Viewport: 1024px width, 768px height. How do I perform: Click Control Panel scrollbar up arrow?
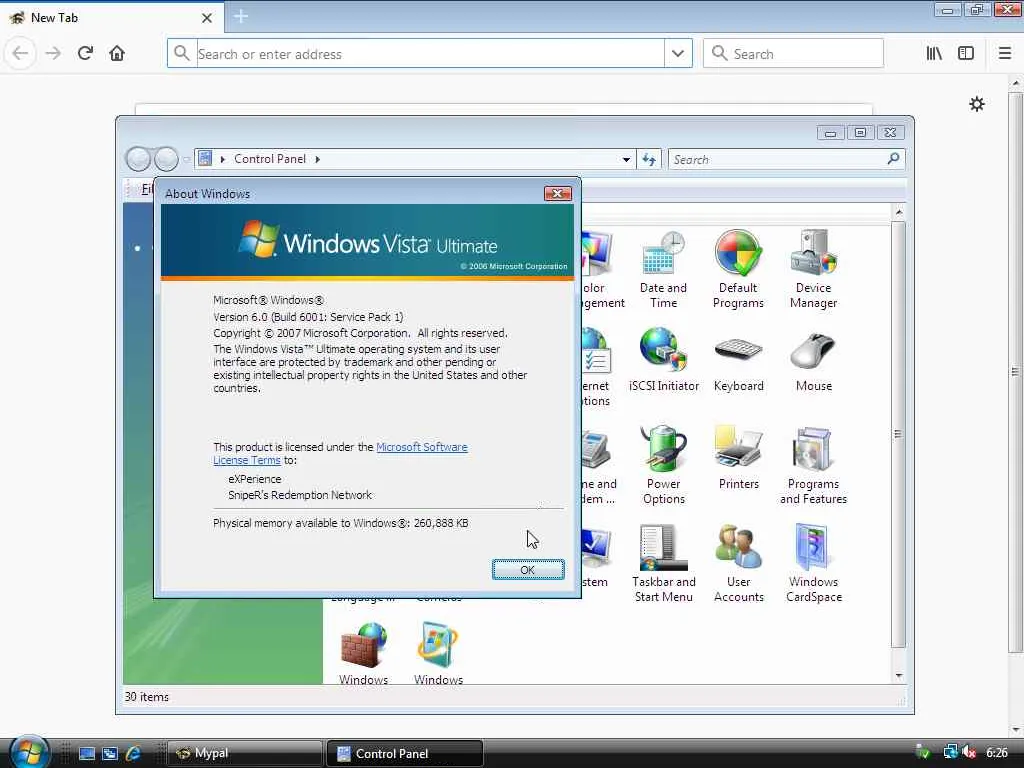coord(899,212)
